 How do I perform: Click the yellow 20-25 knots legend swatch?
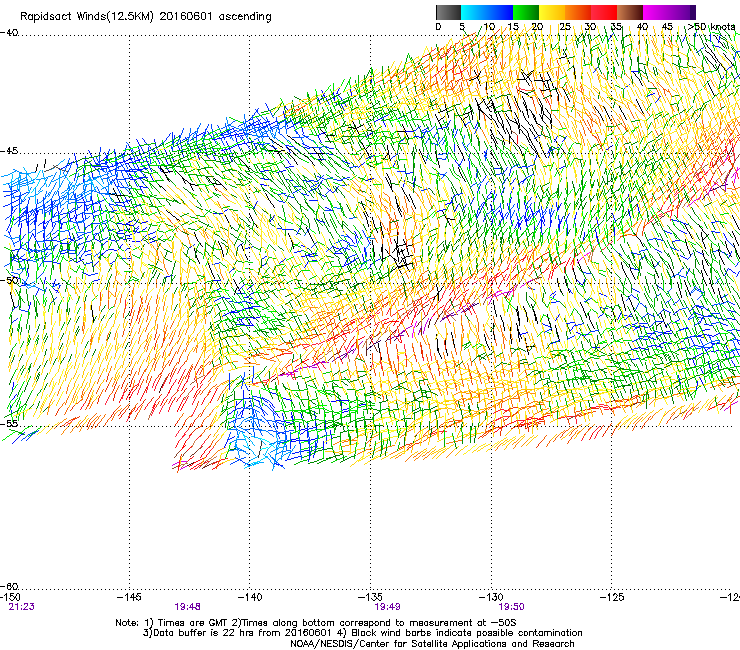tap(552, 12)
